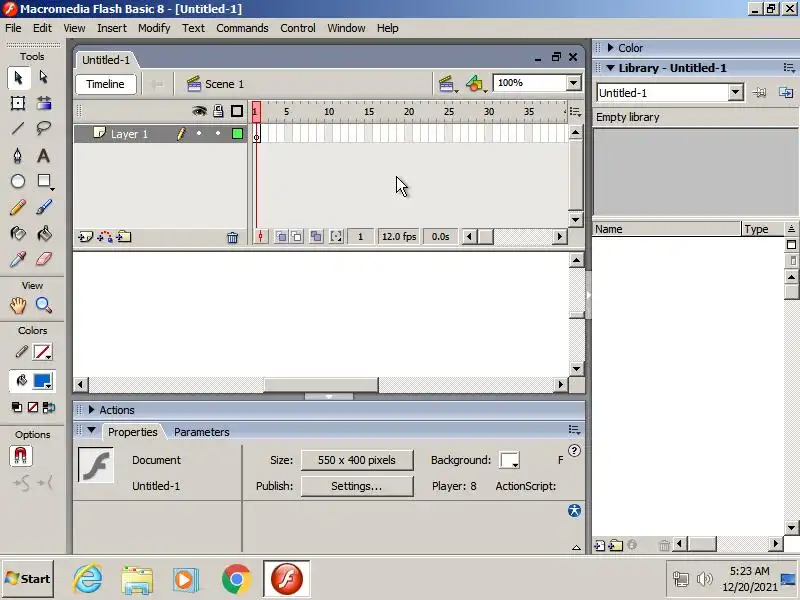Switch to the Parameters tab
The height and width of the screenshot is (600, 800).
point(202,432)
